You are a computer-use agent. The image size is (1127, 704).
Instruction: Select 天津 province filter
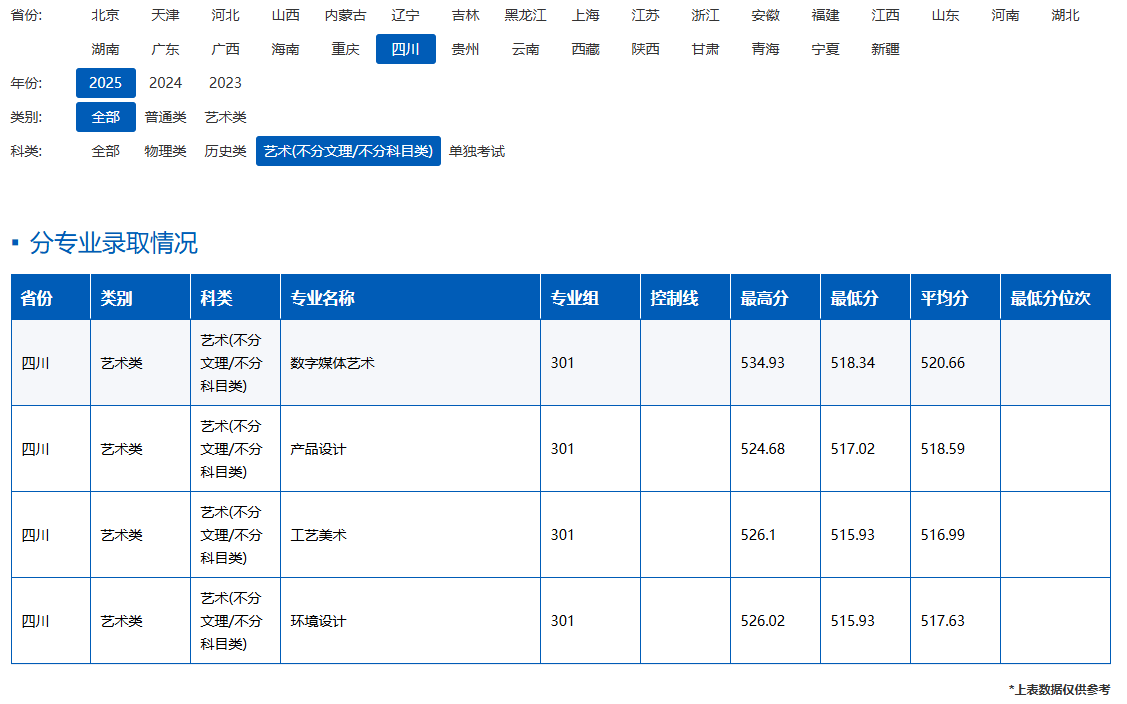tap(165, 15)
